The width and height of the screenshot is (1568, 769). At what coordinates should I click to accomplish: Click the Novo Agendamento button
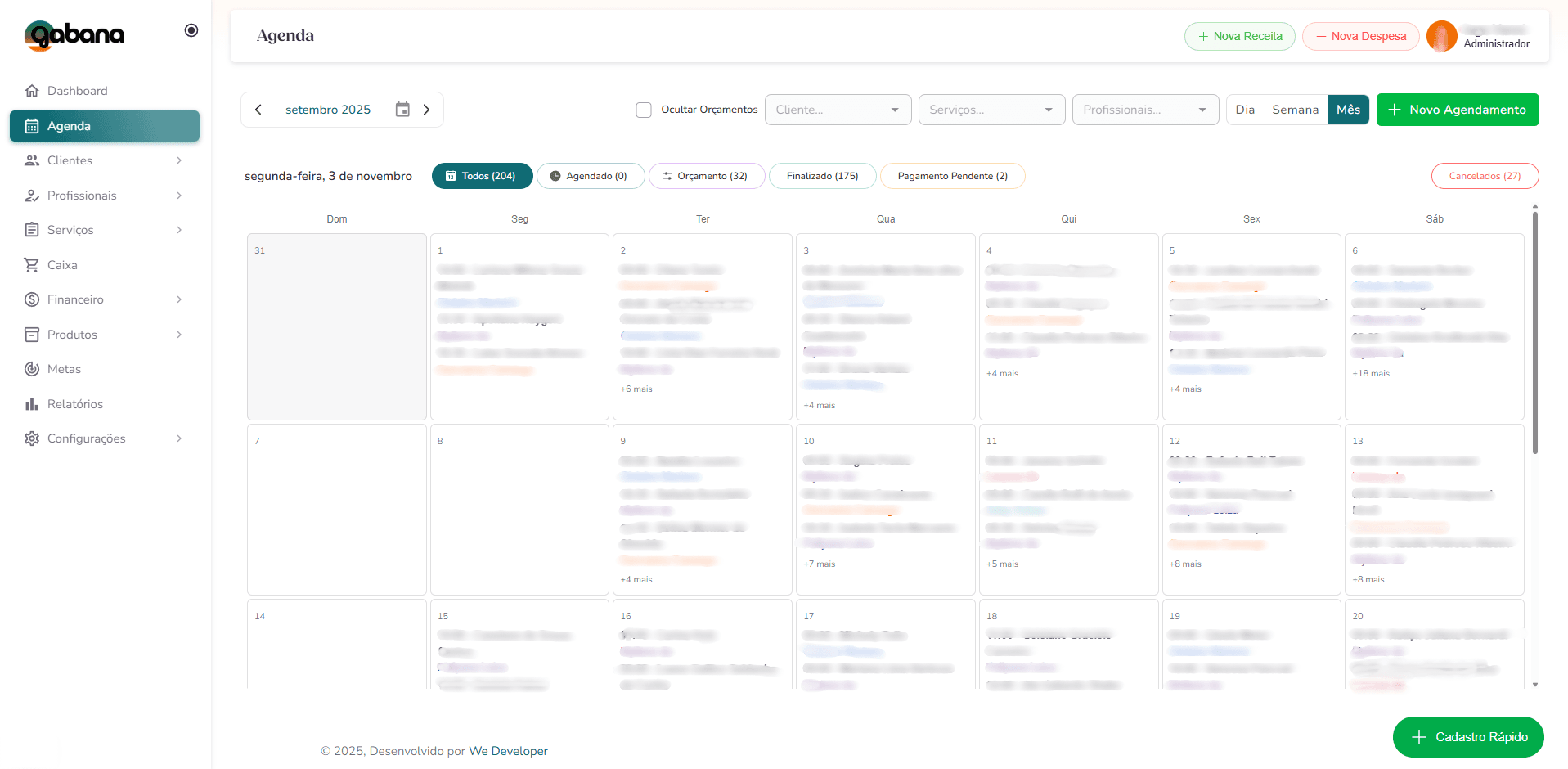[x=1457, y=110]
